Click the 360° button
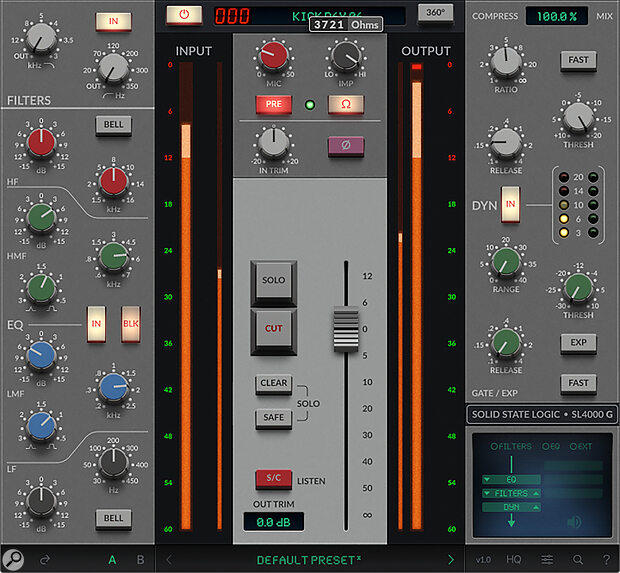The height and width of the screenshot is (573, 620). point(435,13)
